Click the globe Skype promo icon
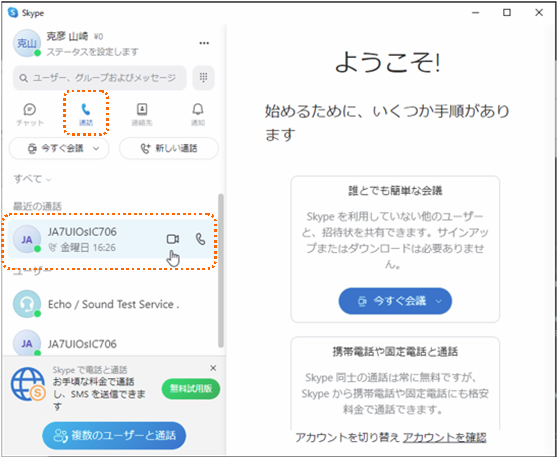 click(x=28, y=384)
